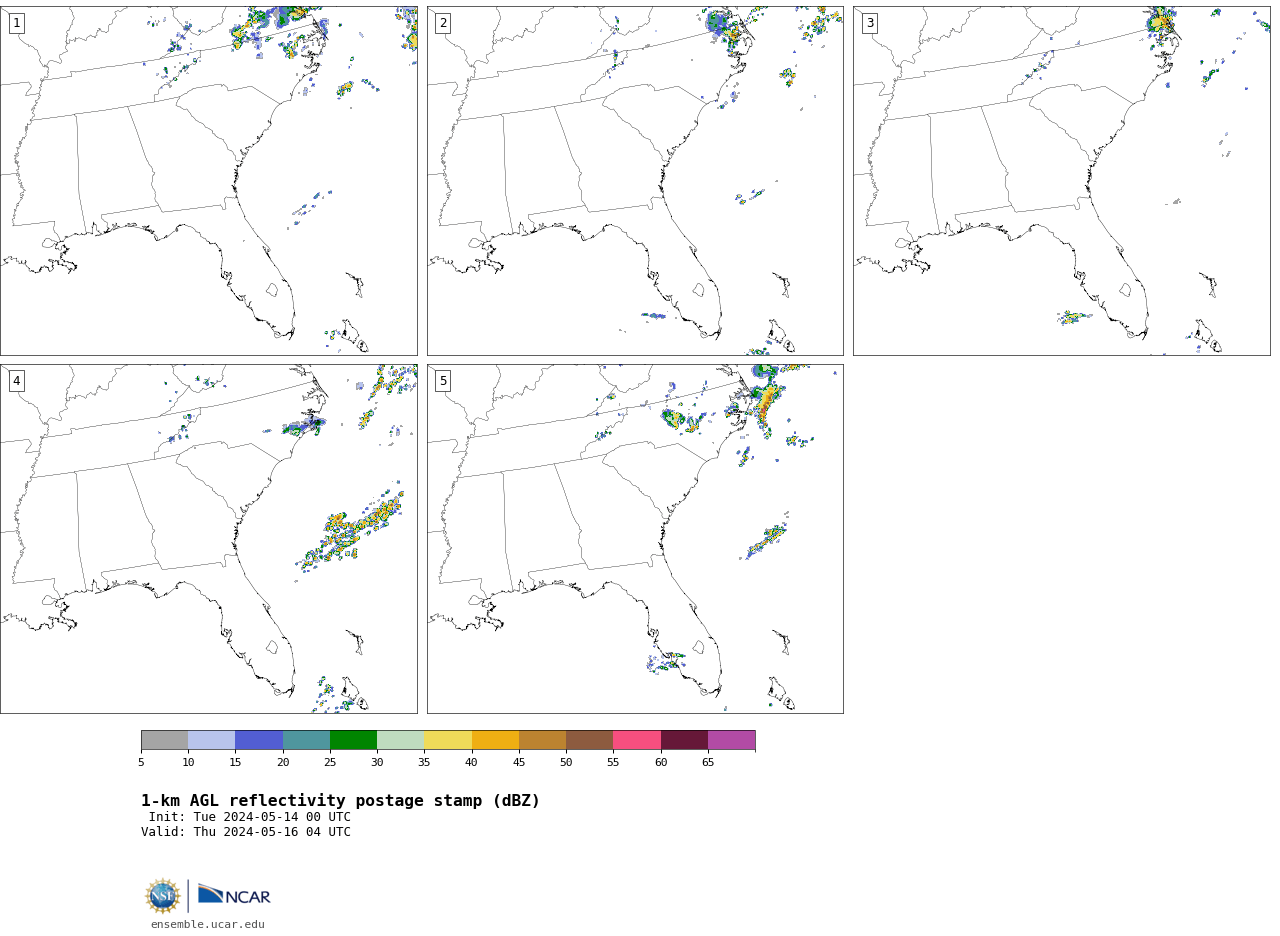Screen dimensions: 1280x936
Task: Open ensemble member 2 map panel
Action: coord(635,181)
